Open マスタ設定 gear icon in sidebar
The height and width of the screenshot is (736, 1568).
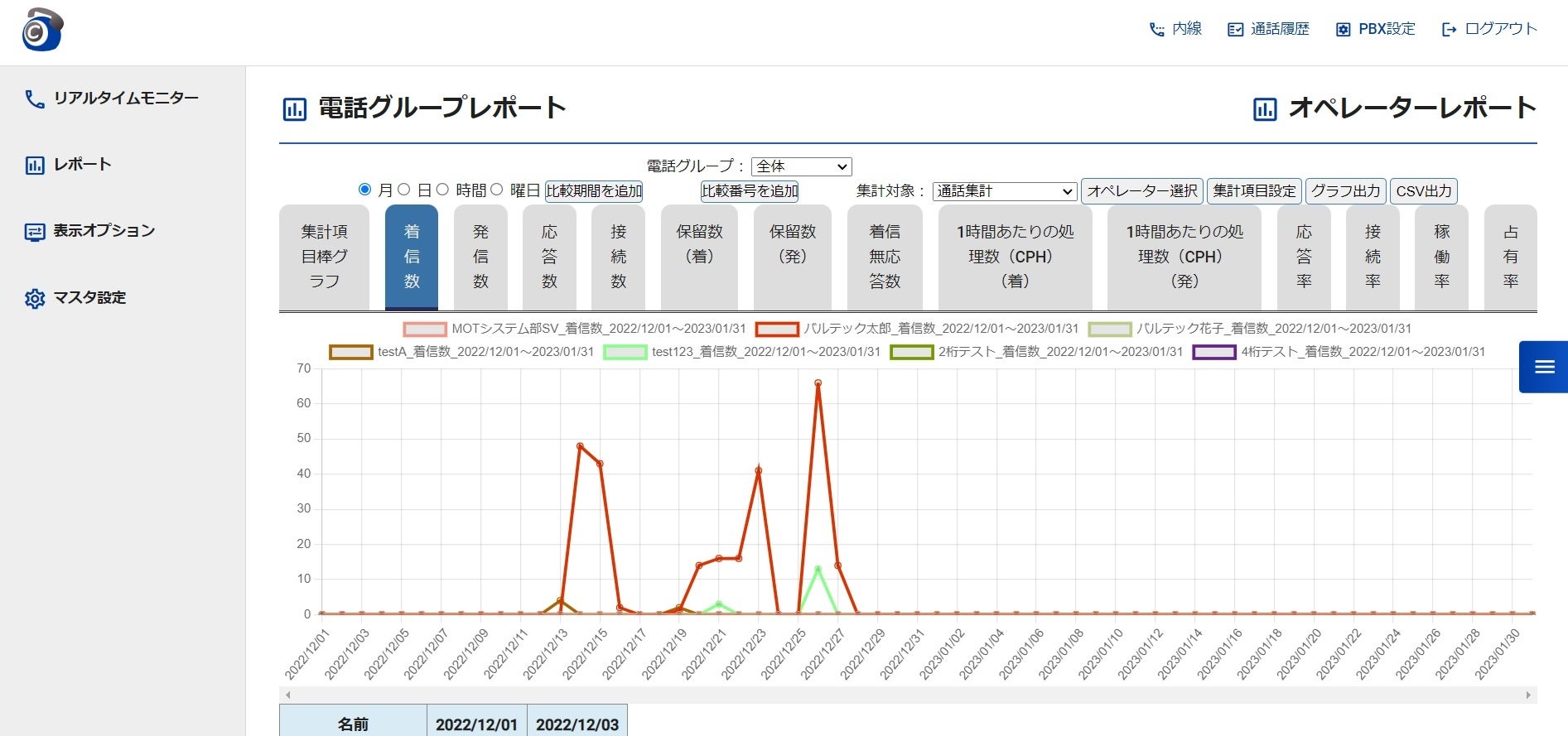(35, 298)
